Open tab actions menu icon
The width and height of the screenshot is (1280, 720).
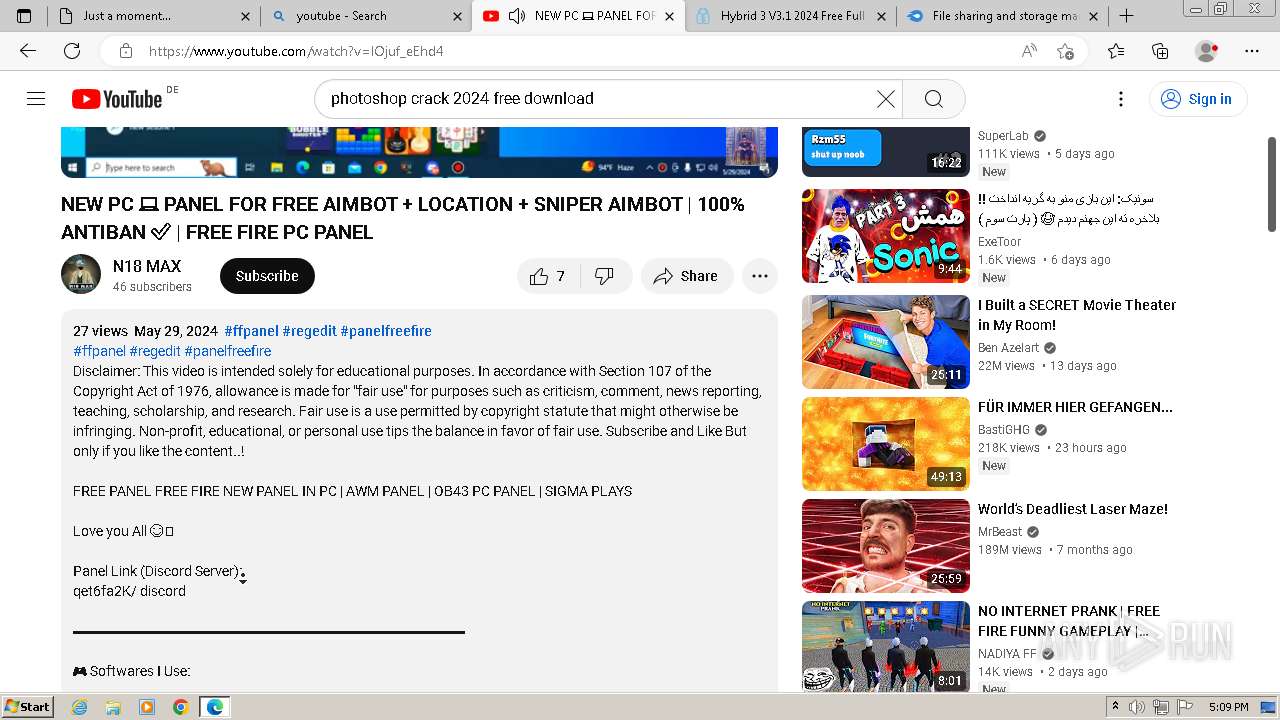[24, 16]
